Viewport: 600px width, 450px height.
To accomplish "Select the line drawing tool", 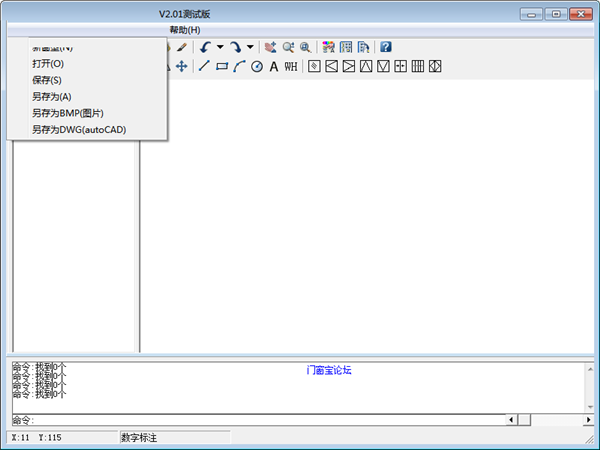I will click(204, 66).
